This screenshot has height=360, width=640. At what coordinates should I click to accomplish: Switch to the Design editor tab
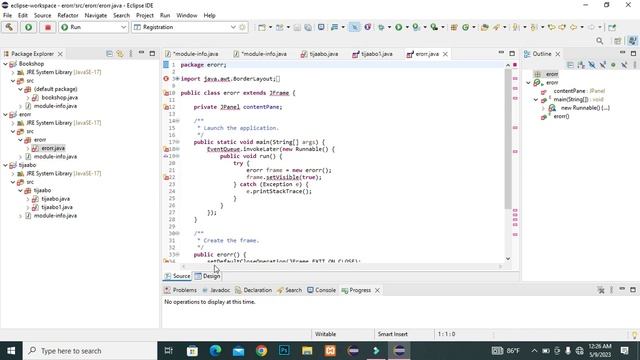pos(208,276)
